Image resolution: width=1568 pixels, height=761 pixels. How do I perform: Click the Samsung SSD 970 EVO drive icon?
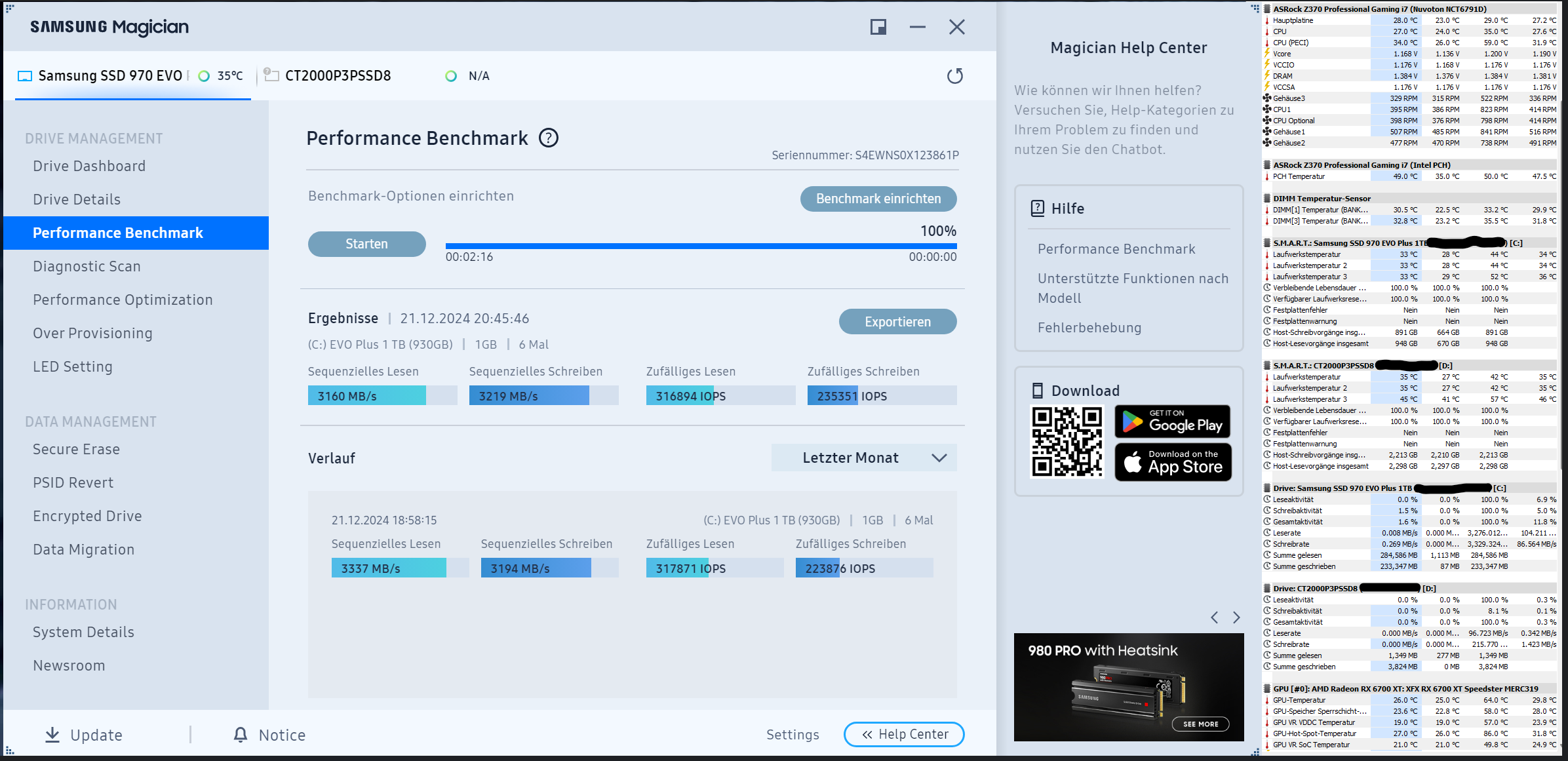[x=25, y=76]
